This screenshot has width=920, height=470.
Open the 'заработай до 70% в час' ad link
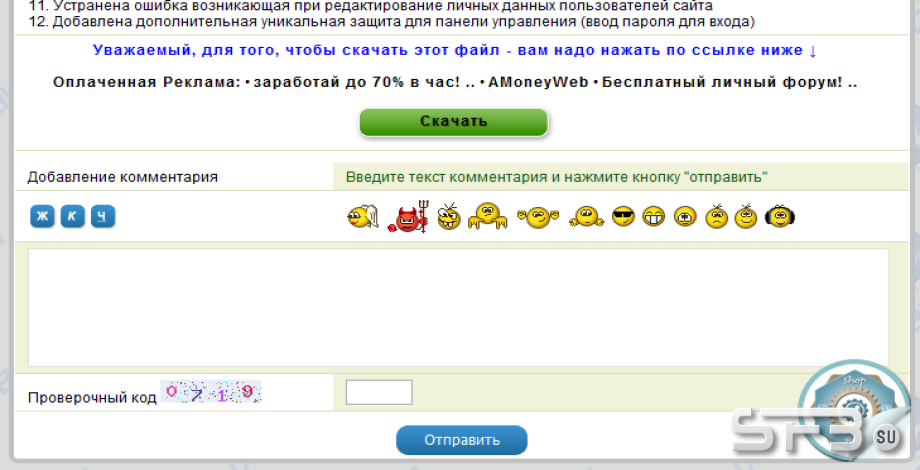click(360, 82)
